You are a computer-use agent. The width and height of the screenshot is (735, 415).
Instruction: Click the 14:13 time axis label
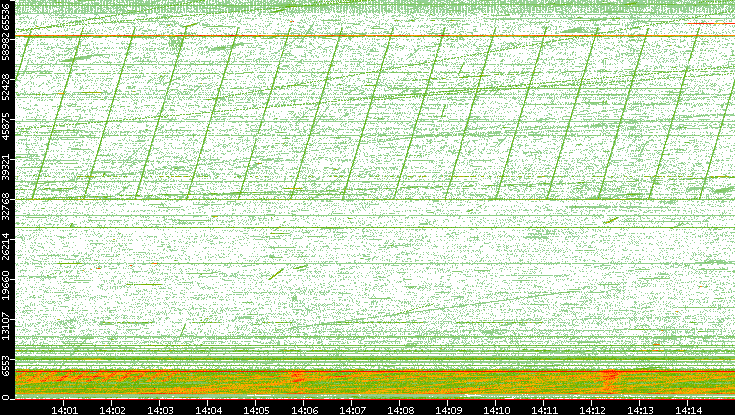(640, 410)
